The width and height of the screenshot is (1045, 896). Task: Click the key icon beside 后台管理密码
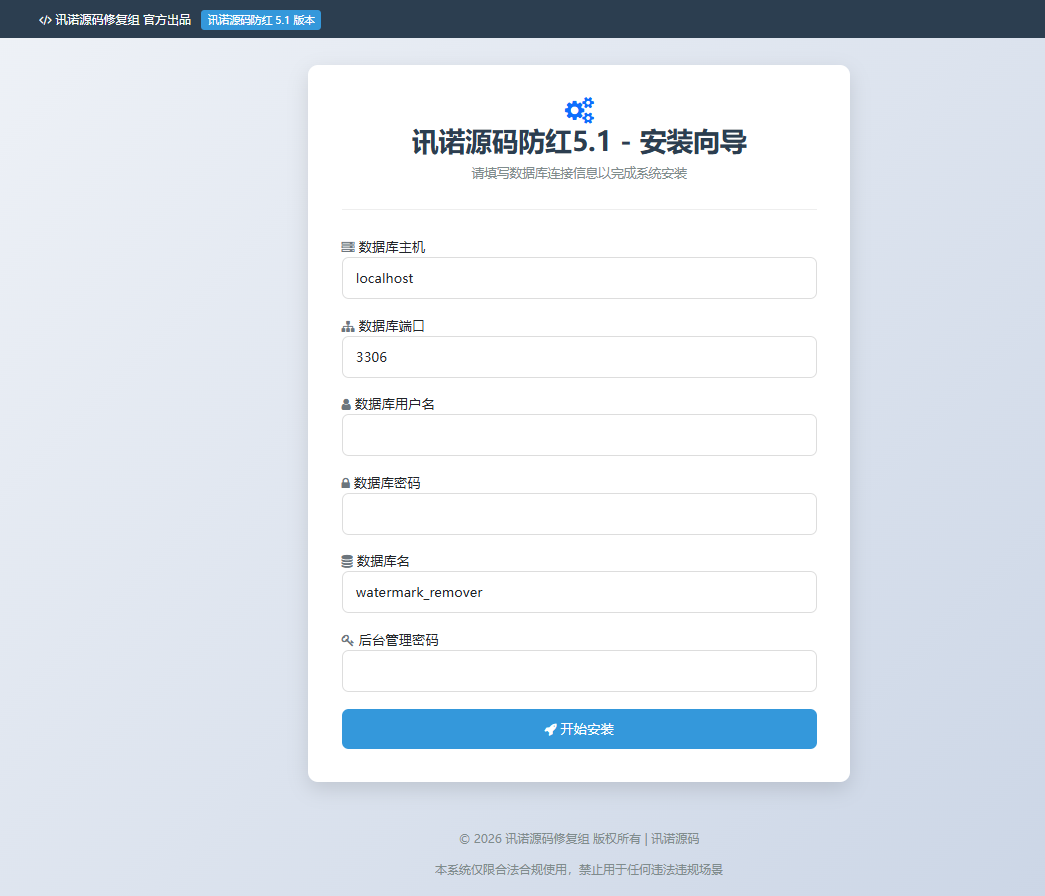pos(348,640)
